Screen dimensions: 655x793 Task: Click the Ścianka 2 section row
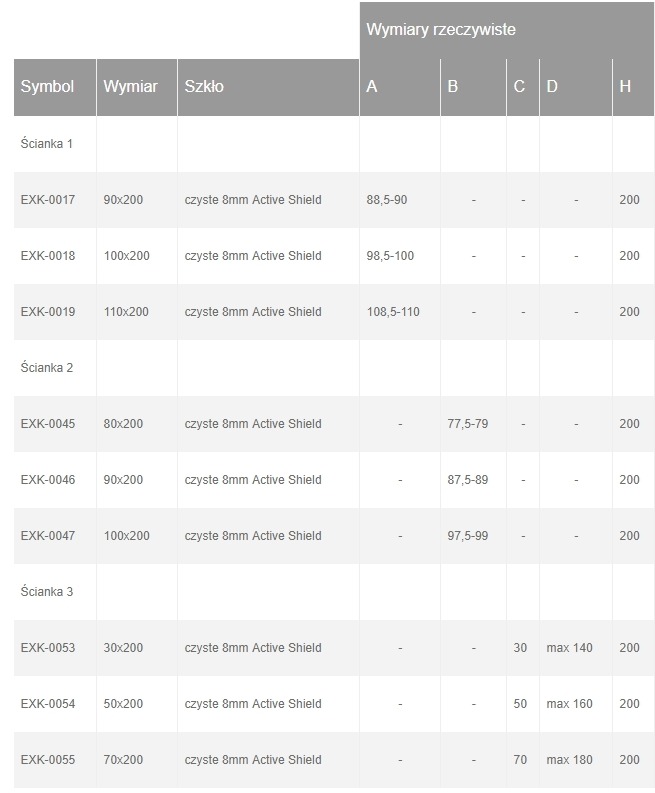tap(47, 368)
